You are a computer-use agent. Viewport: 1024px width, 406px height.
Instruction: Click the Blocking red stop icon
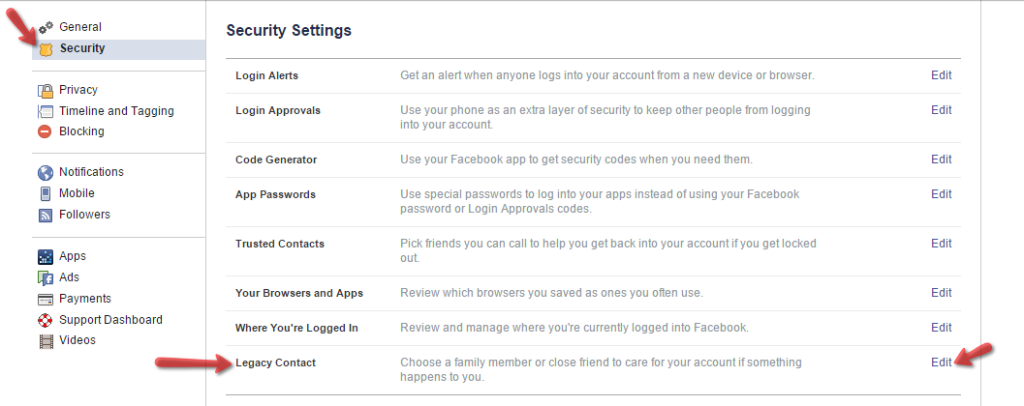[x=45, y=132]
